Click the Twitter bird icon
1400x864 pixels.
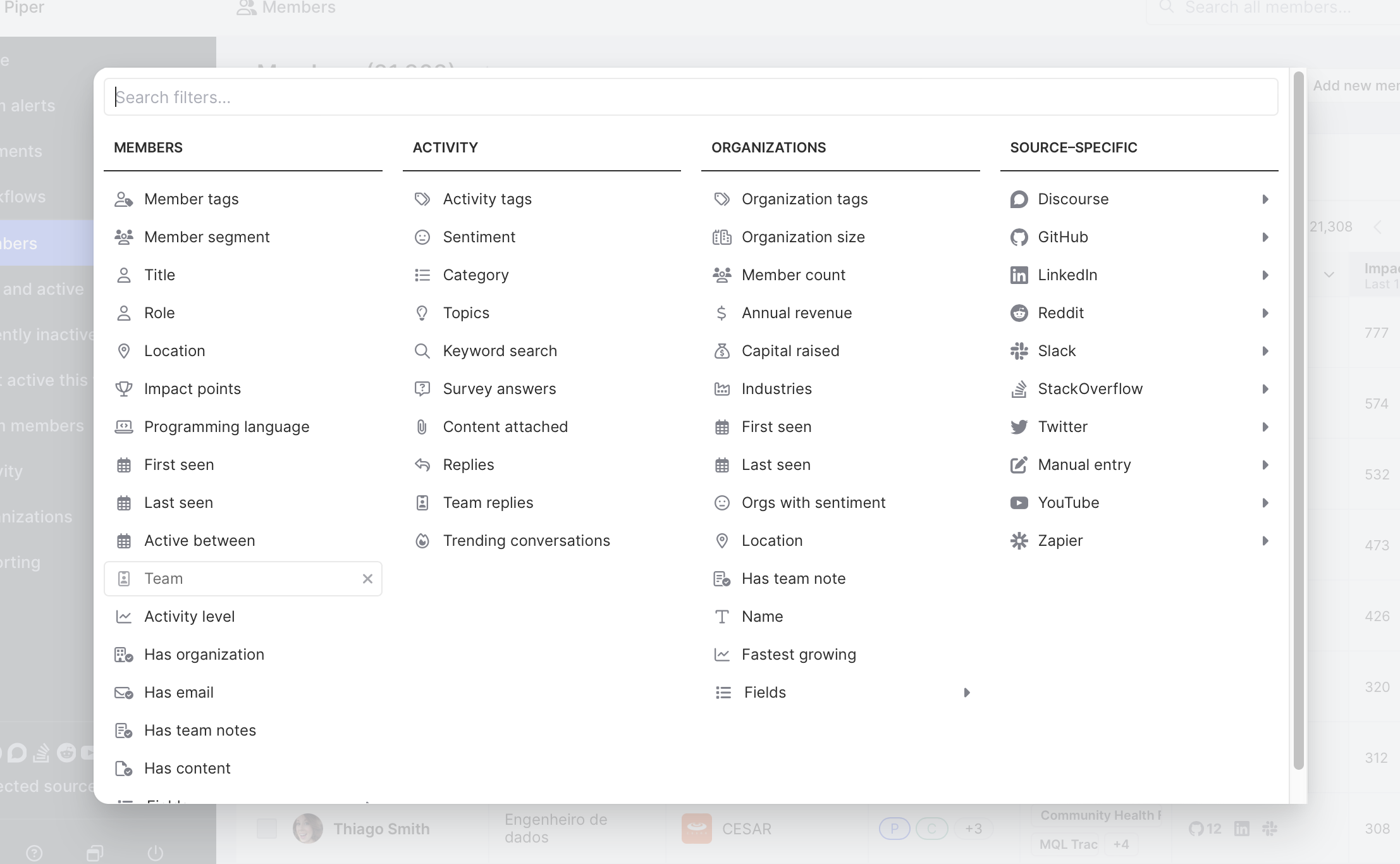point(1019,427)
